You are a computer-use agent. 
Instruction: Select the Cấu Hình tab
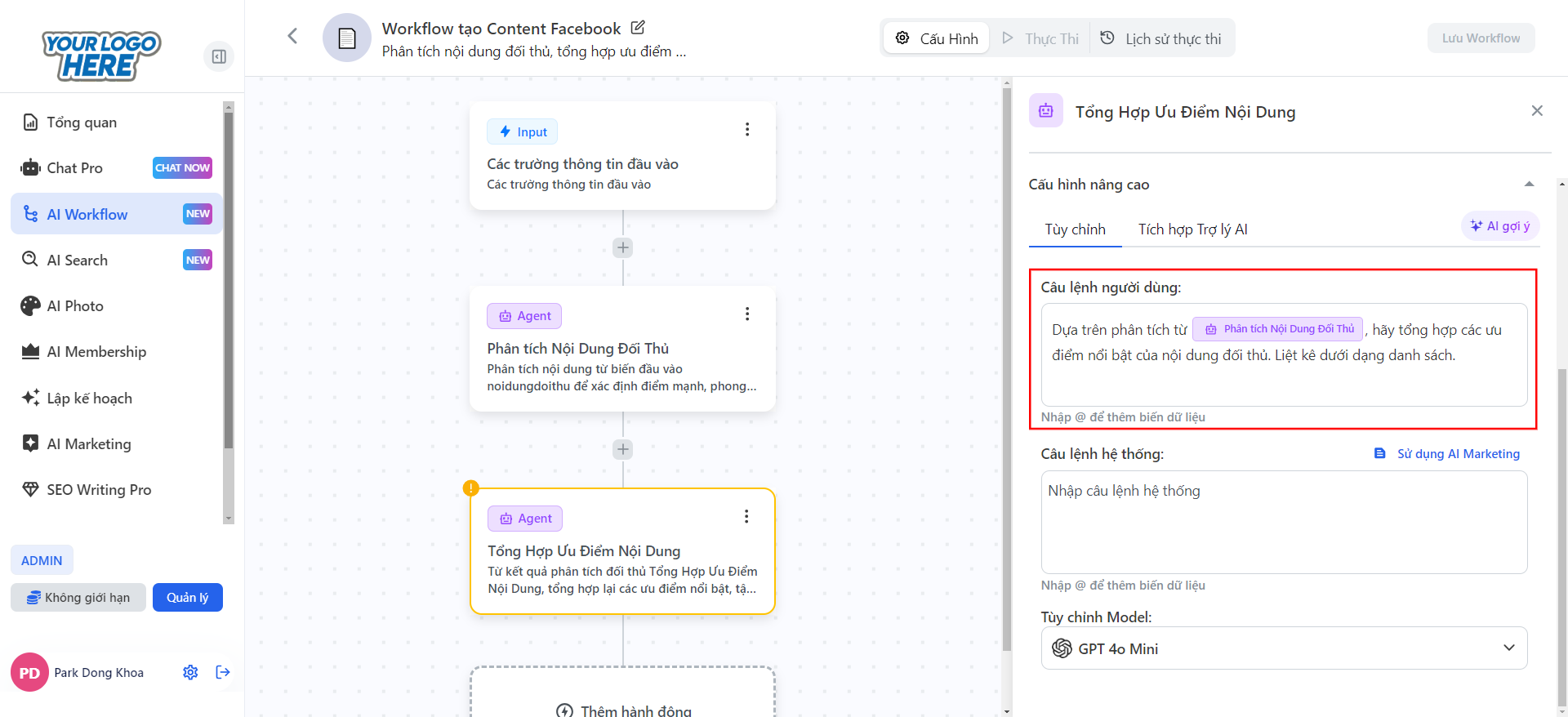point(937,38)
